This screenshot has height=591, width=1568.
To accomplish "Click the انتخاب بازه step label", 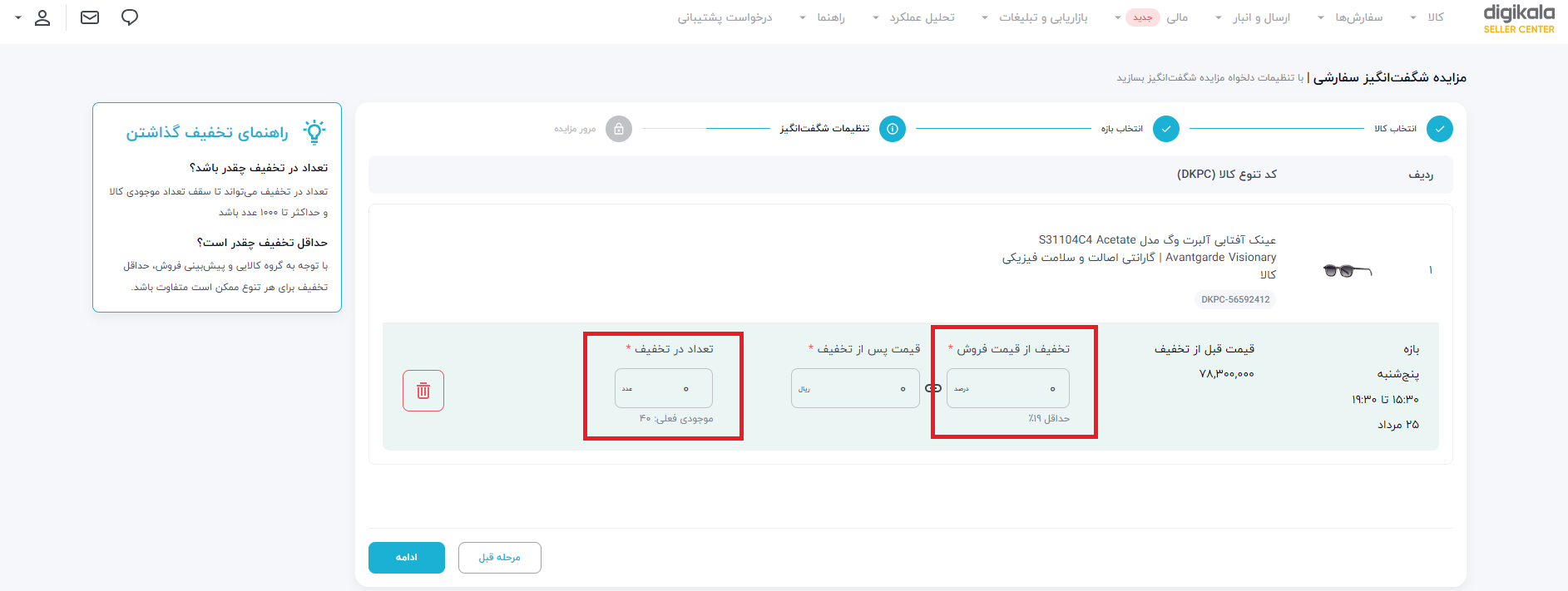I will [x=1122, y=129].
